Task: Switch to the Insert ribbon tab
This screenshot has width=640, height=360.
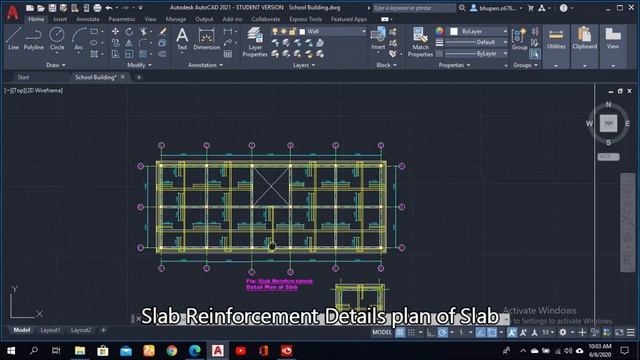Action: (60, 19)
